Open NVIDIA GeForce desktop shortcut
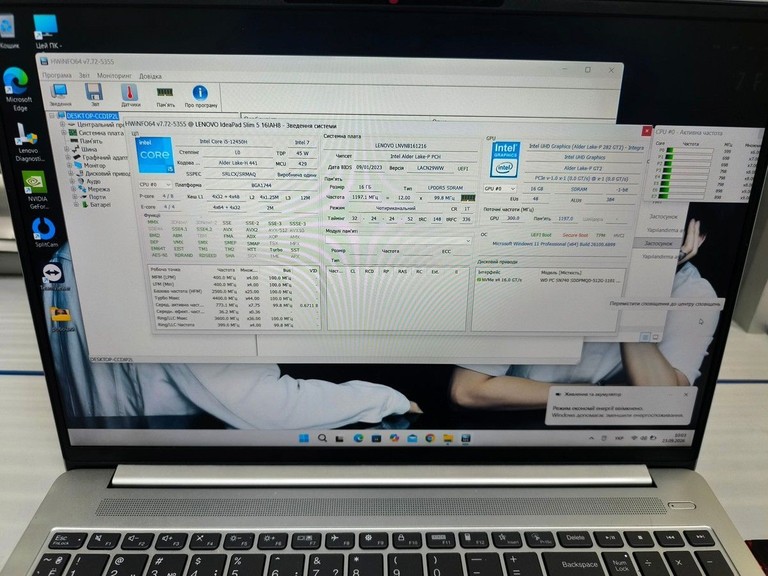Screen dimensions: 768x576 (x=36, y=190)
